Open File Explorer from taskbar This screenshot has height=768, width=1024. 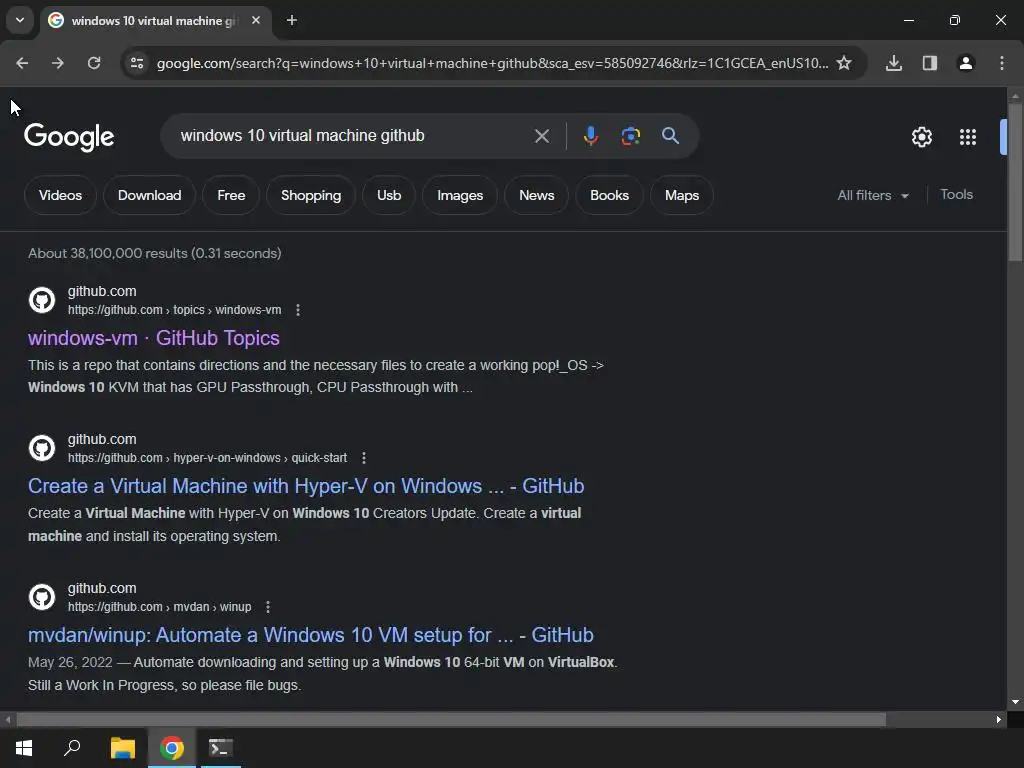pyautogui.click(x=122, y=748)
